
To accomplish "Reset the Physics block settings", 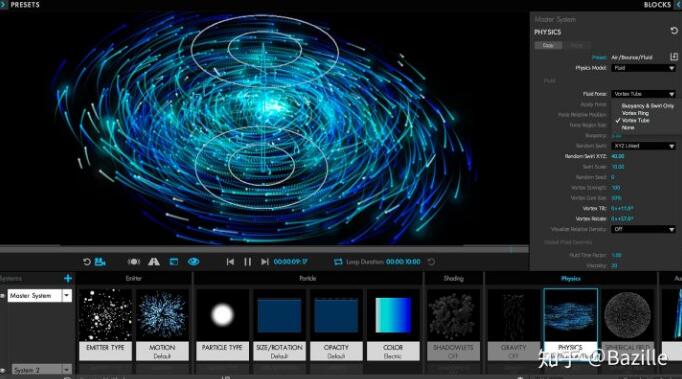I will point(674,31).
